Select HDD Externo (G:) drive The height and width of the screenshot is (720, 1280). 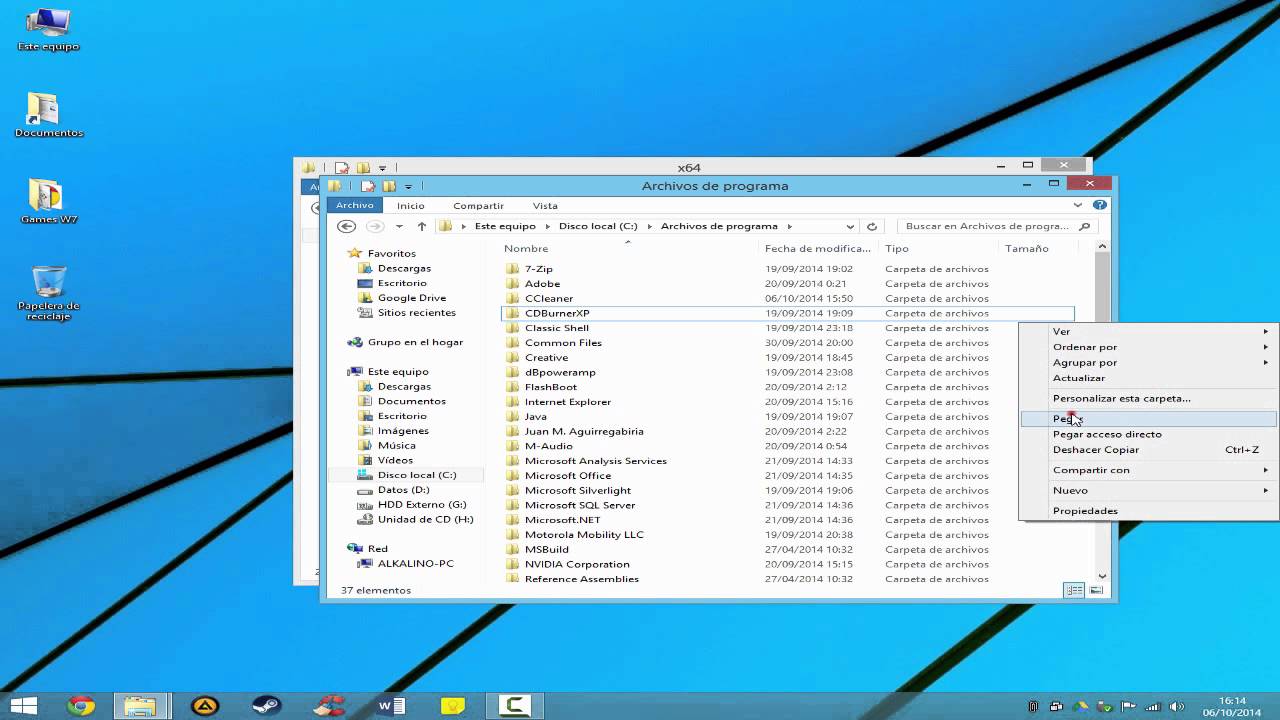[x=422, y=505]
